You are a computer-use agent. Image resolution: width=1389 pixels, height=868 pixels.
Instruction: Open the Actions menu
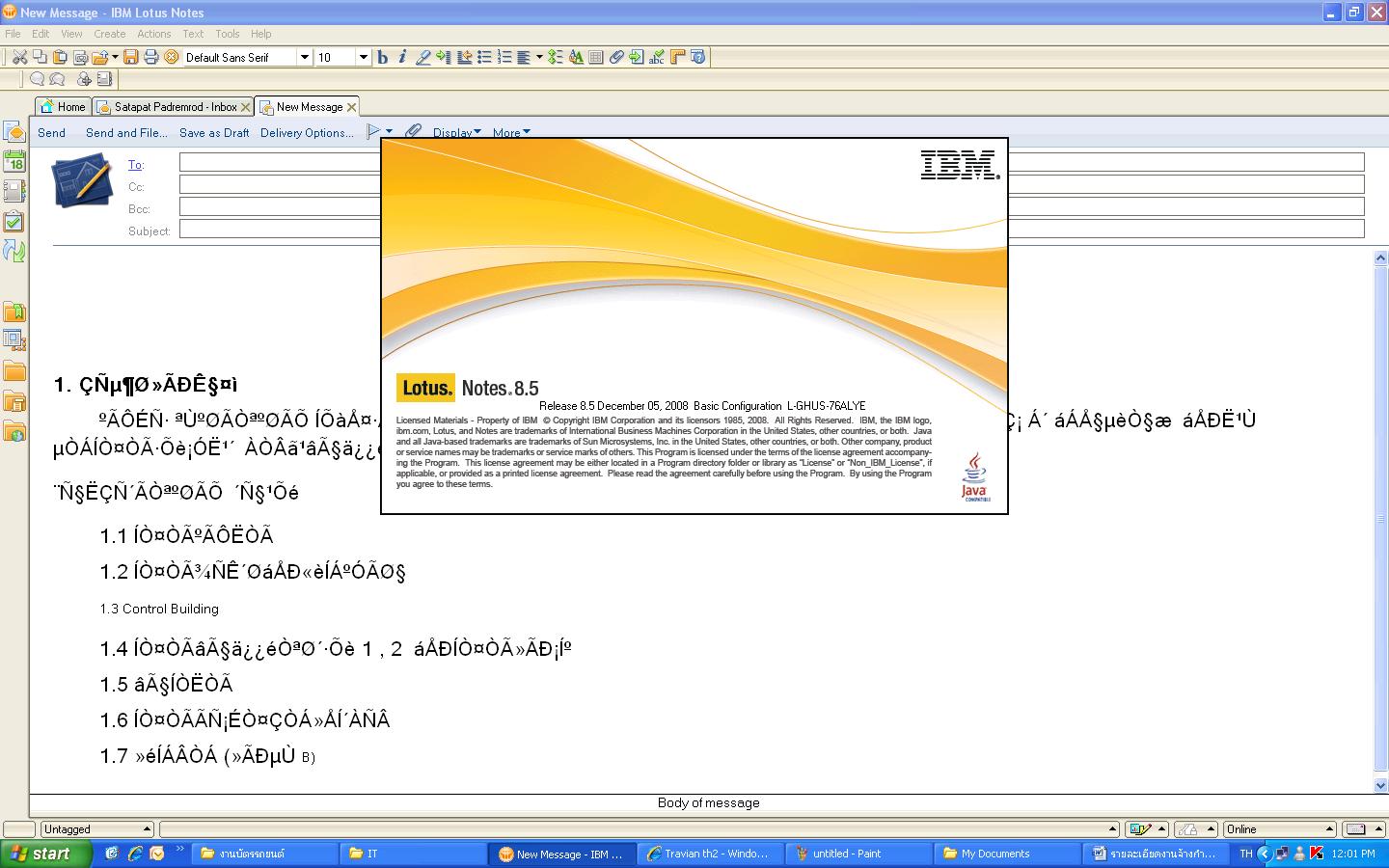coord(154,34)
